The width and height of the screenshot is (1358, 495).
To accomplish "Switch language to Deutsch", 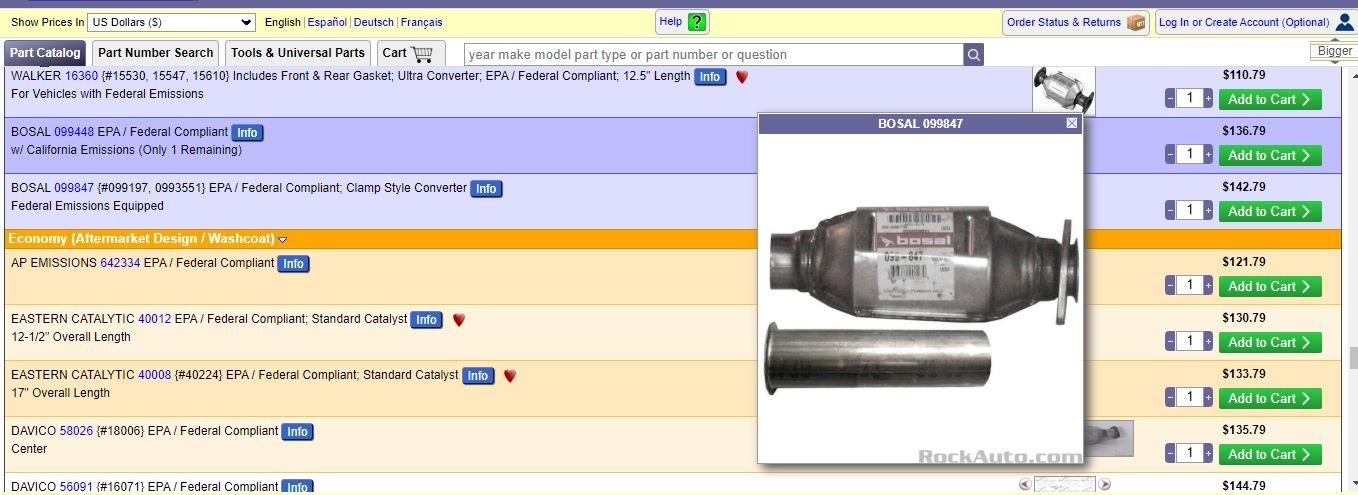I will click(374, 22).
